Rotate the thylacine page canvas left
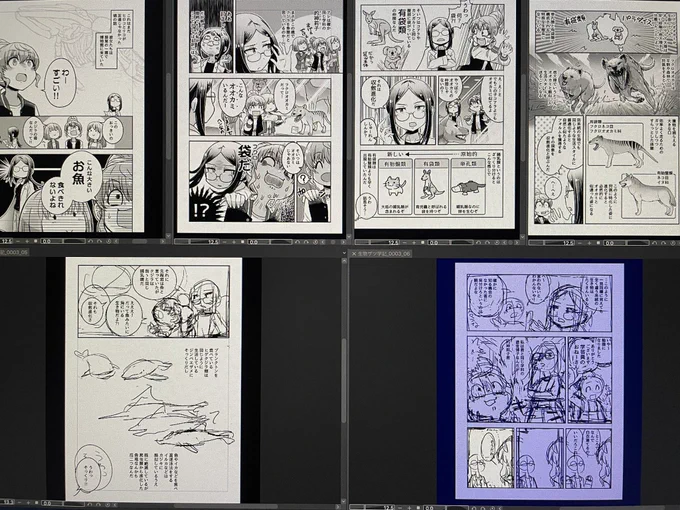The height and width of the screenshot is (510, 680). (x=654, y=243)
